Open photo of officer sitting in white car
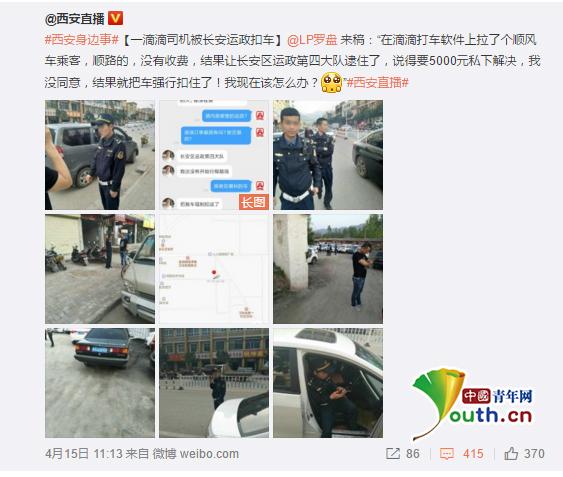The height and width of the screenshot is (477, 563). pos(328,383)
